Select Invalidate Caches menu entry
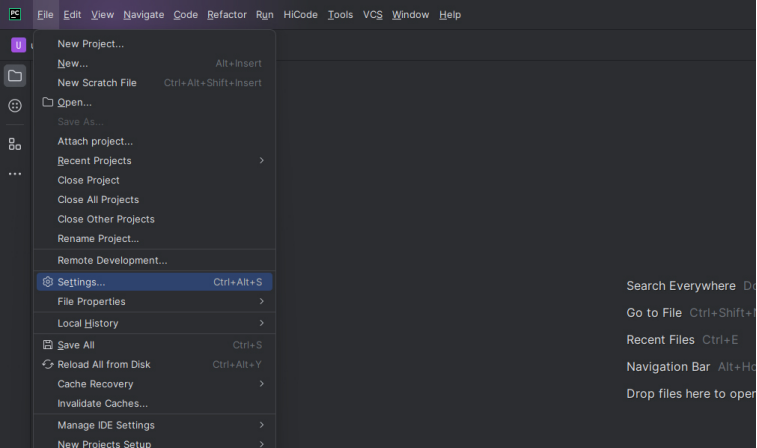 pyautogui.click(x=102, y=404)
